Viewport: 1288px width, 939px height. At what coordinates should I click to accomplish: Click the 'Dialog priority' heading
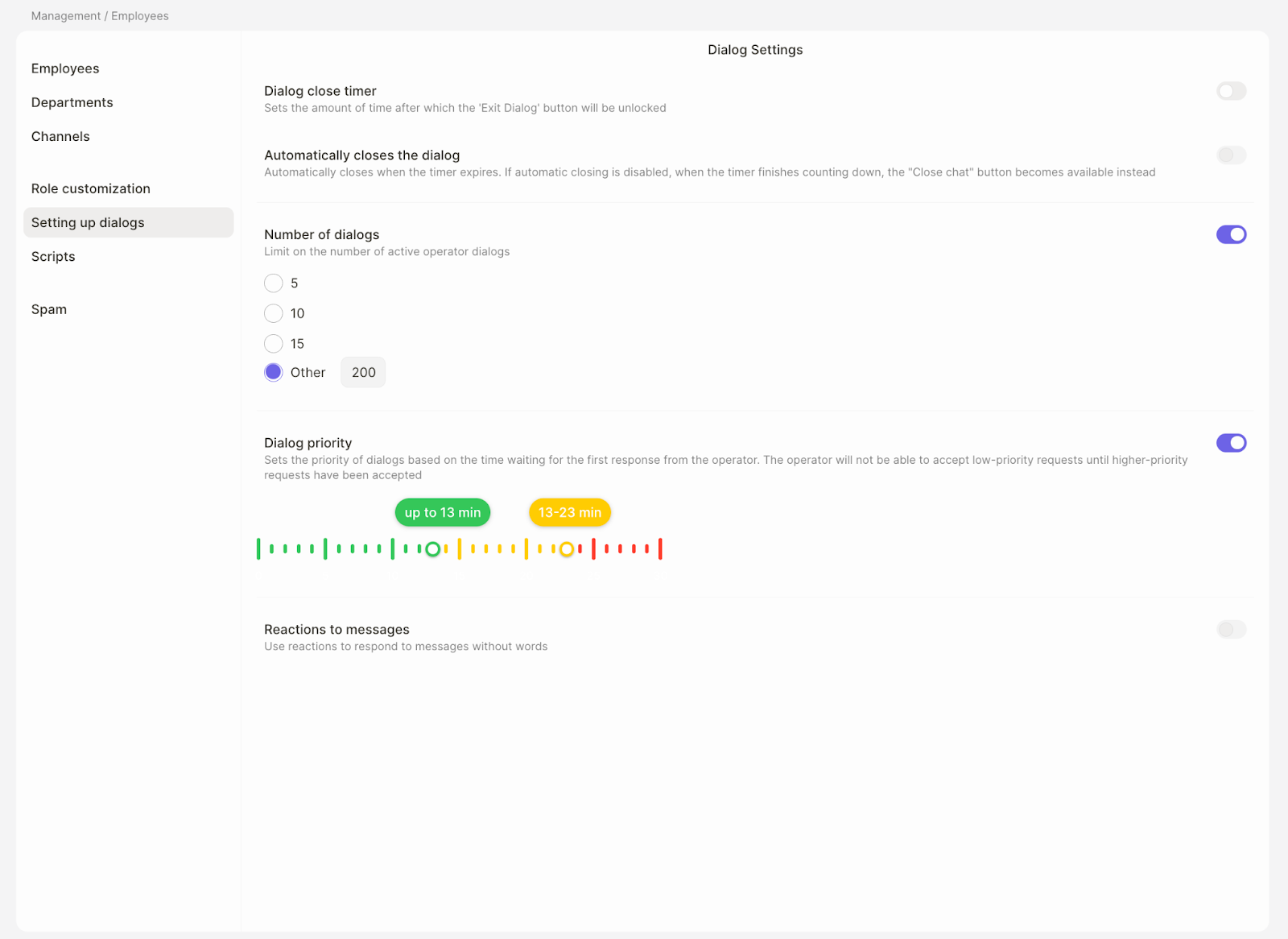[x=308, y=443]
